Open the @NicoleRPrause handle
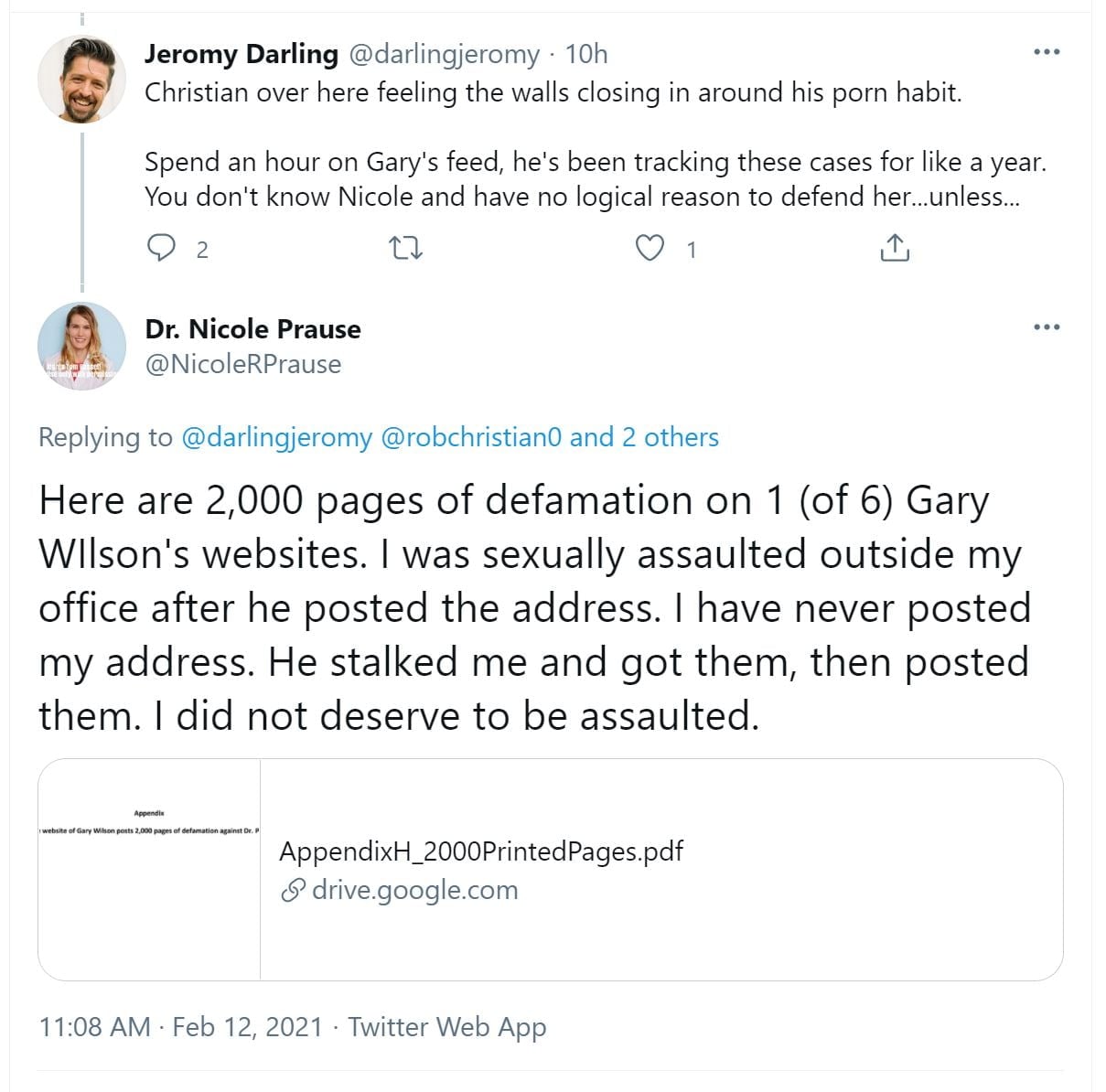 243,364
